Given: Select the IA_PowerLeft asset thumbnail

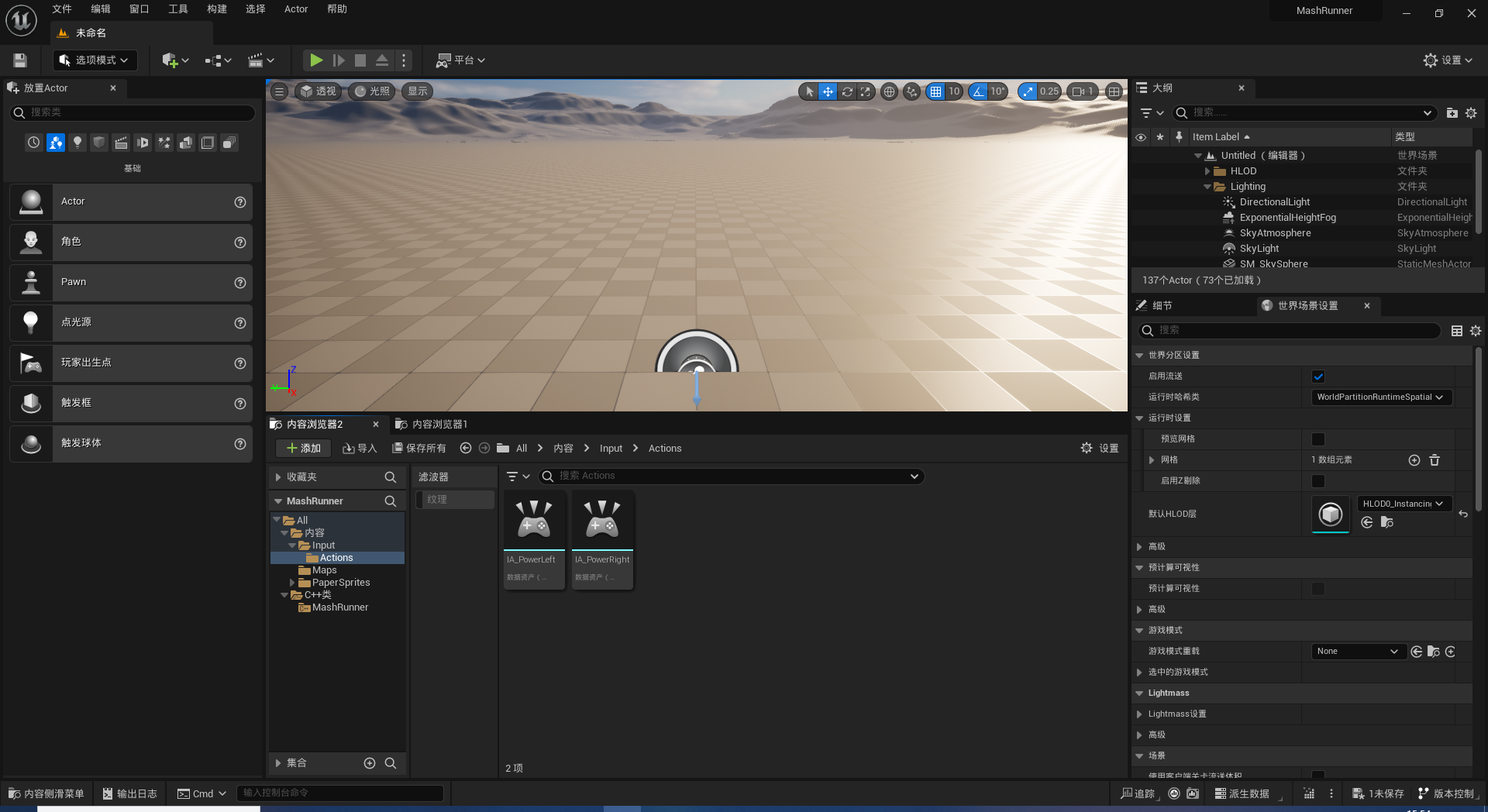Looking at the screenshot, I should [x=534, y=540].
